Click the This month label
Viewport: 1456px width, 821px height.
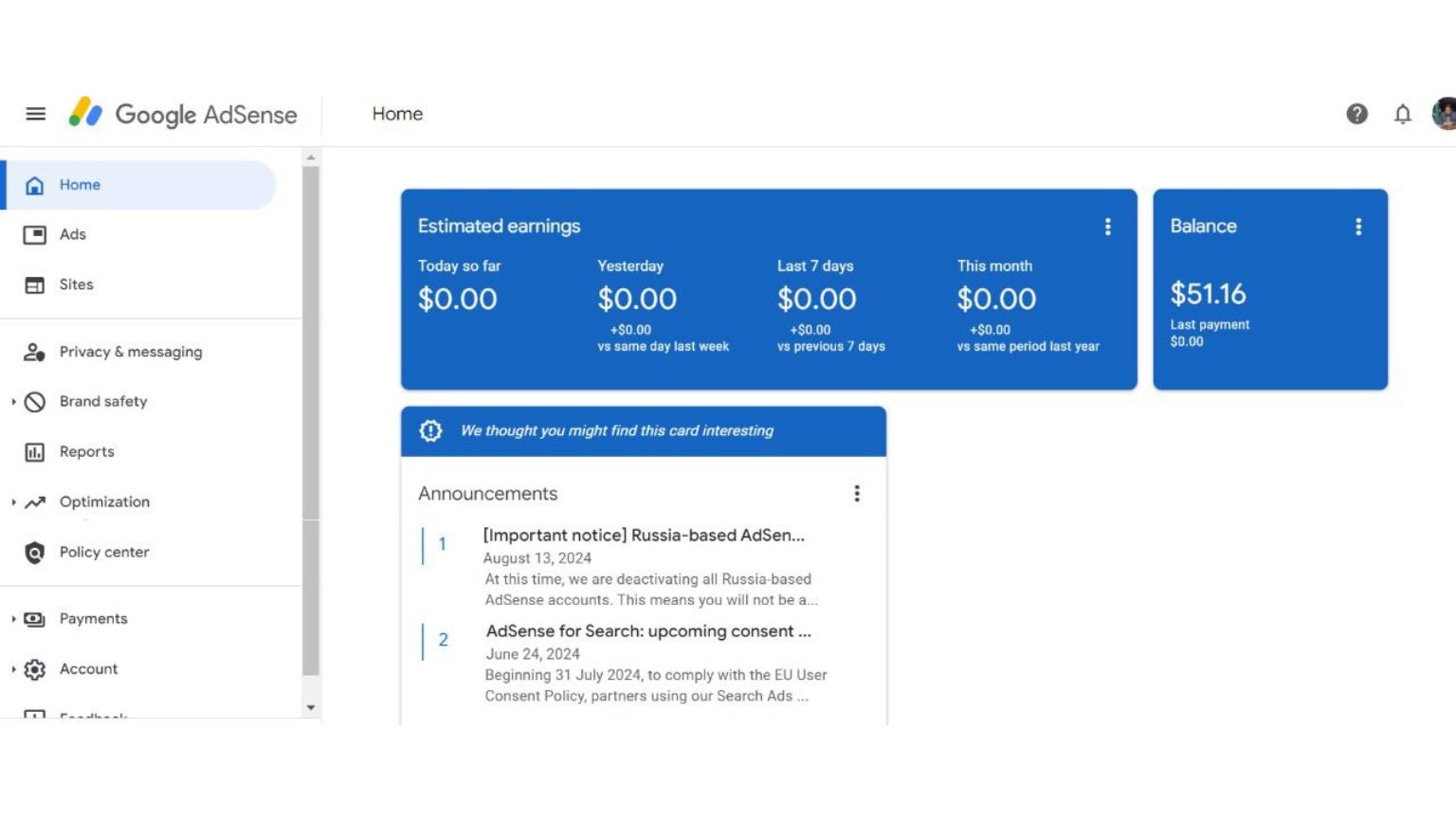(x=994, y=266)
